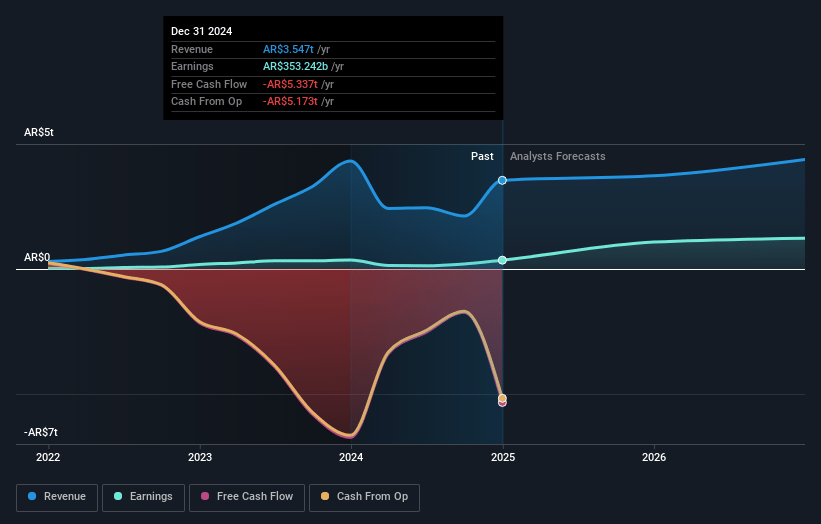Click the Past label
Image resolution: width=821 pixels, height=524 pixels.
click(x=482, y=157)
